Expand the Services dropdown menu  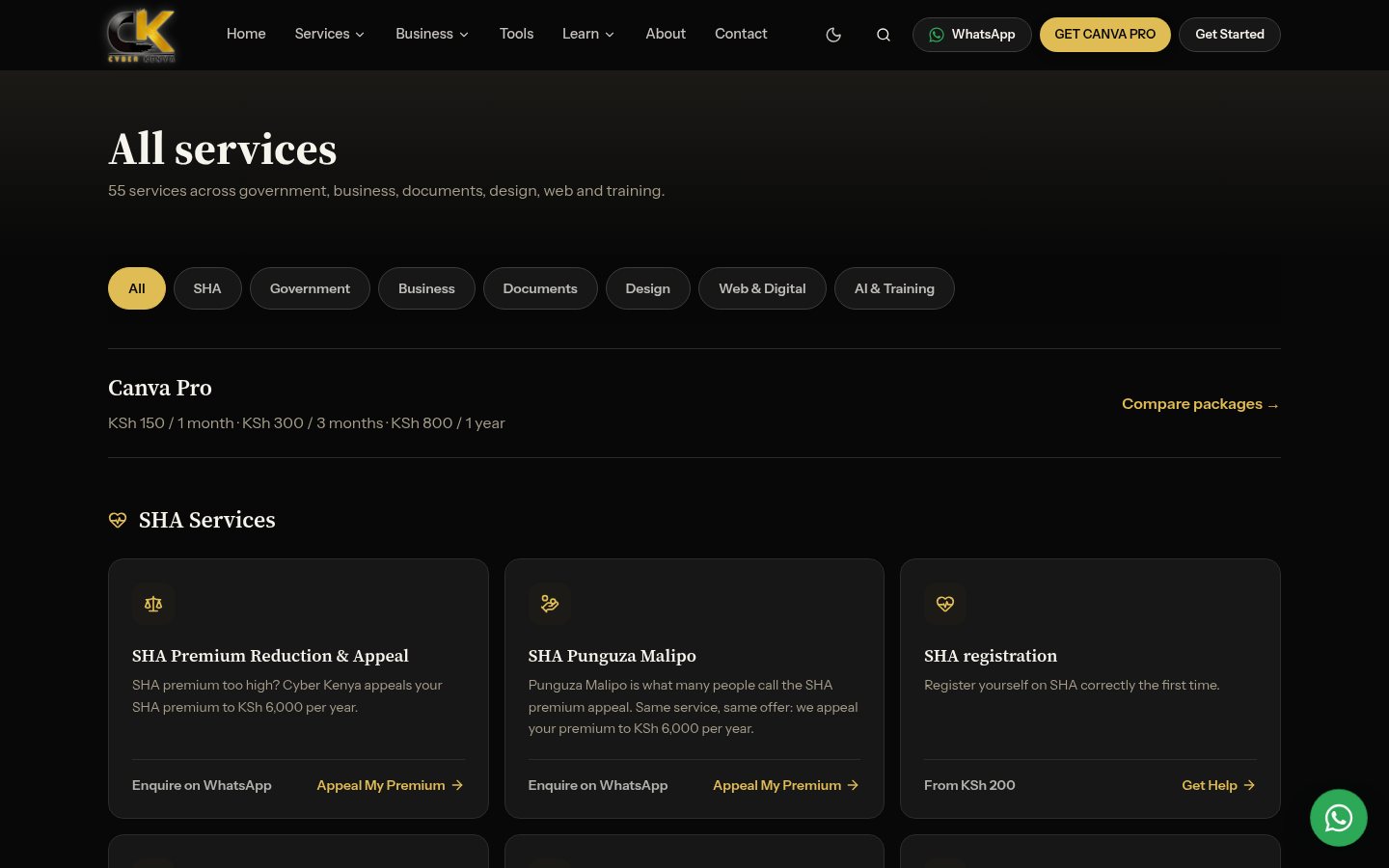[x=330, y=34]
